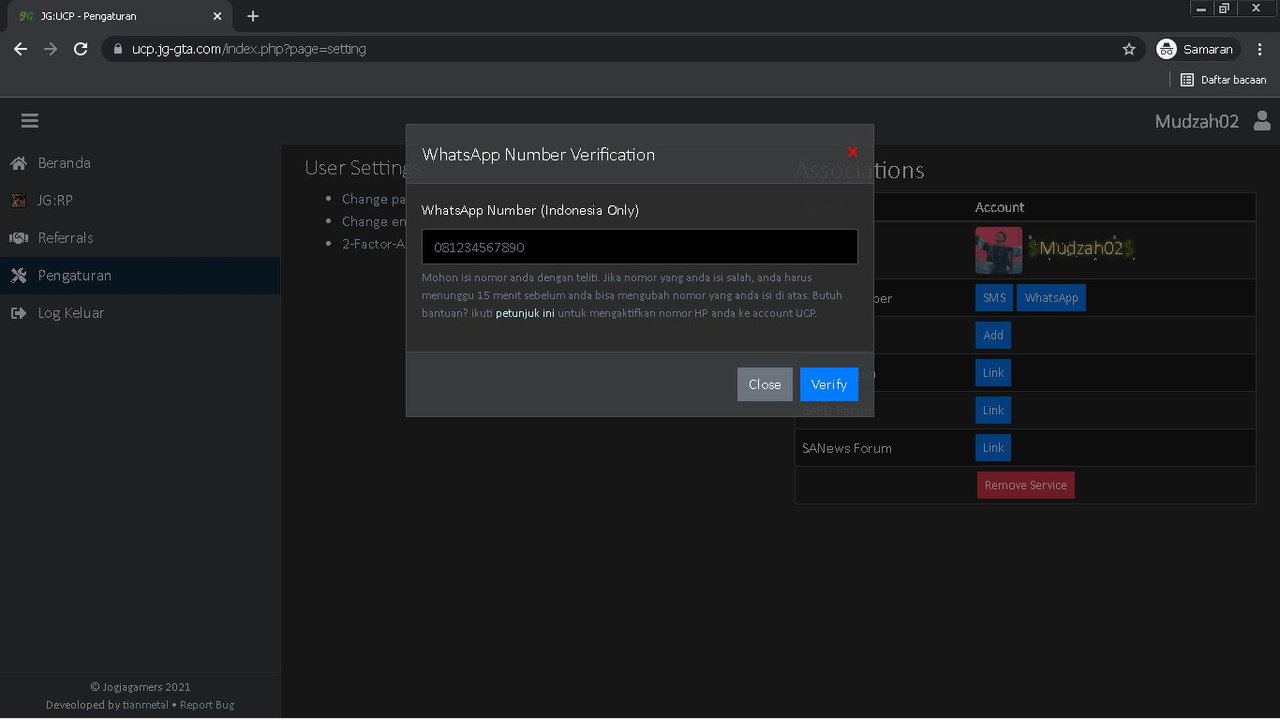Click the Log Keluar exit icon
The width and height of the screenshot is (1280, 720).
click(18, 313)
